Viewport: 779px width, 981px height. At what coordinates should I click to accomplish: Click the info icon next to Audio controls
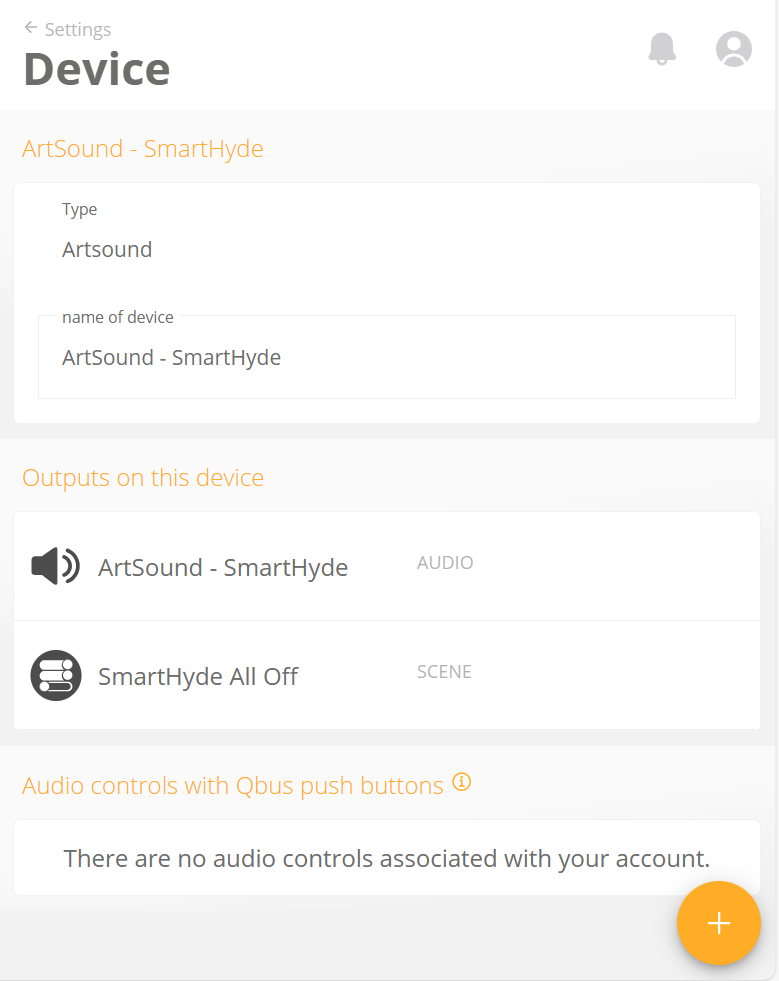[462, 782]
